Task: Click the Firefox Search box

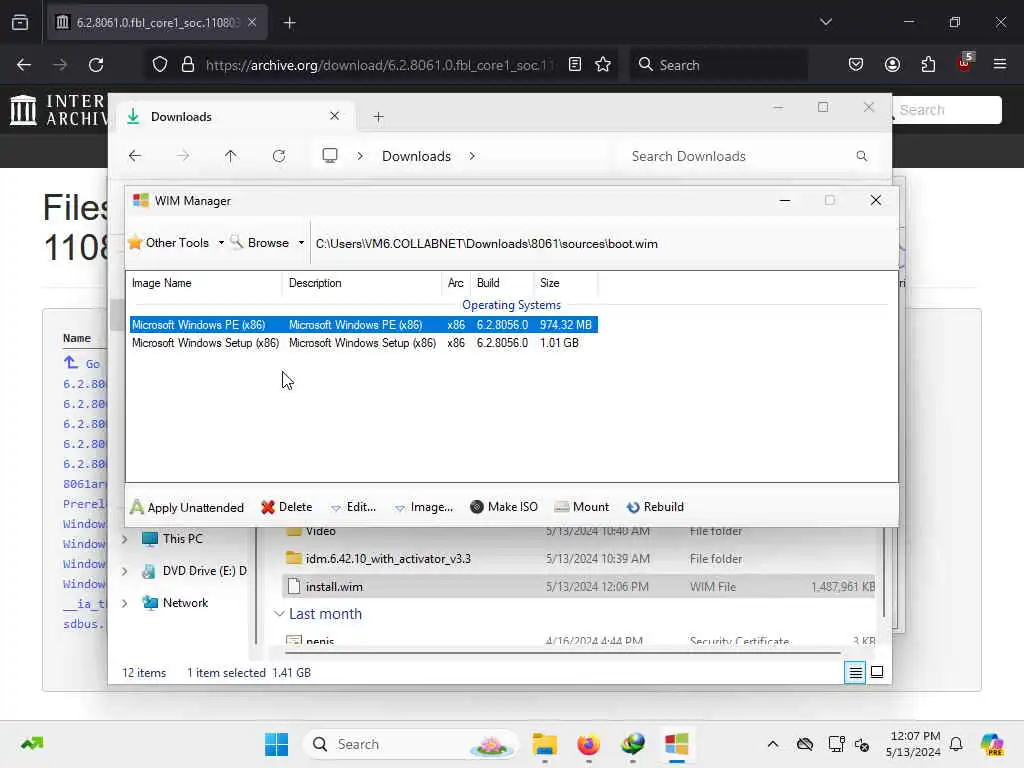Action: [x=718, y=65]
